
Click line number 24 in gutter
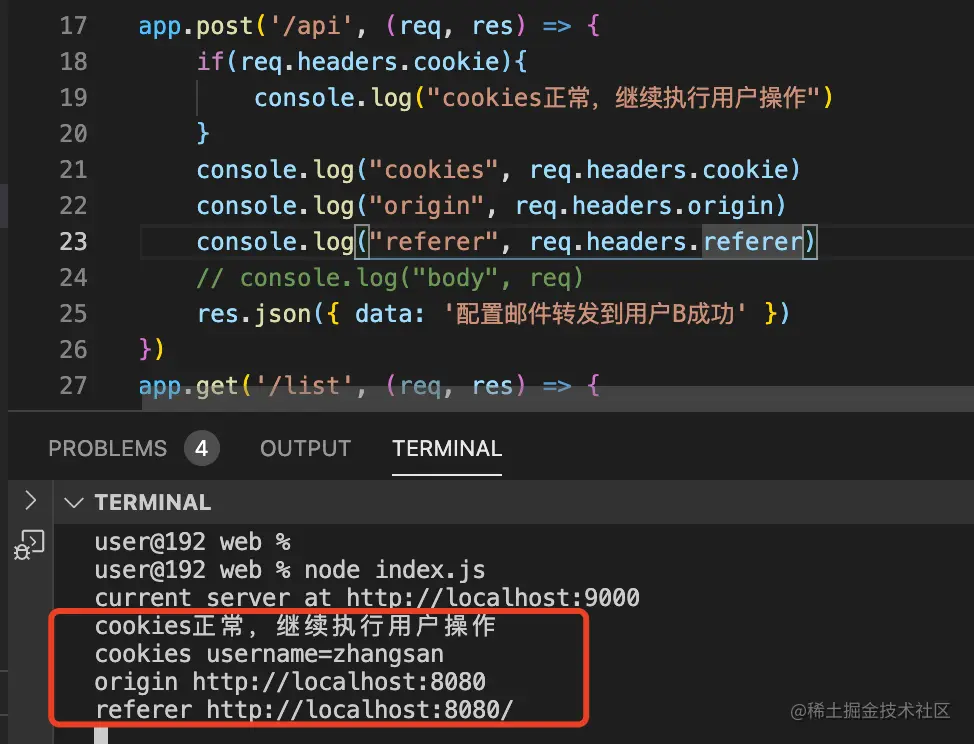73,278
